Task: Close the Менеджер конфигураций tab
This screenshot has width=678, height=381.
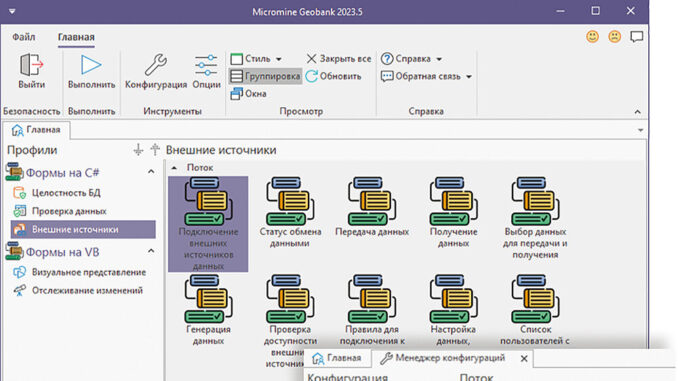Action: (x=524, y=359)
